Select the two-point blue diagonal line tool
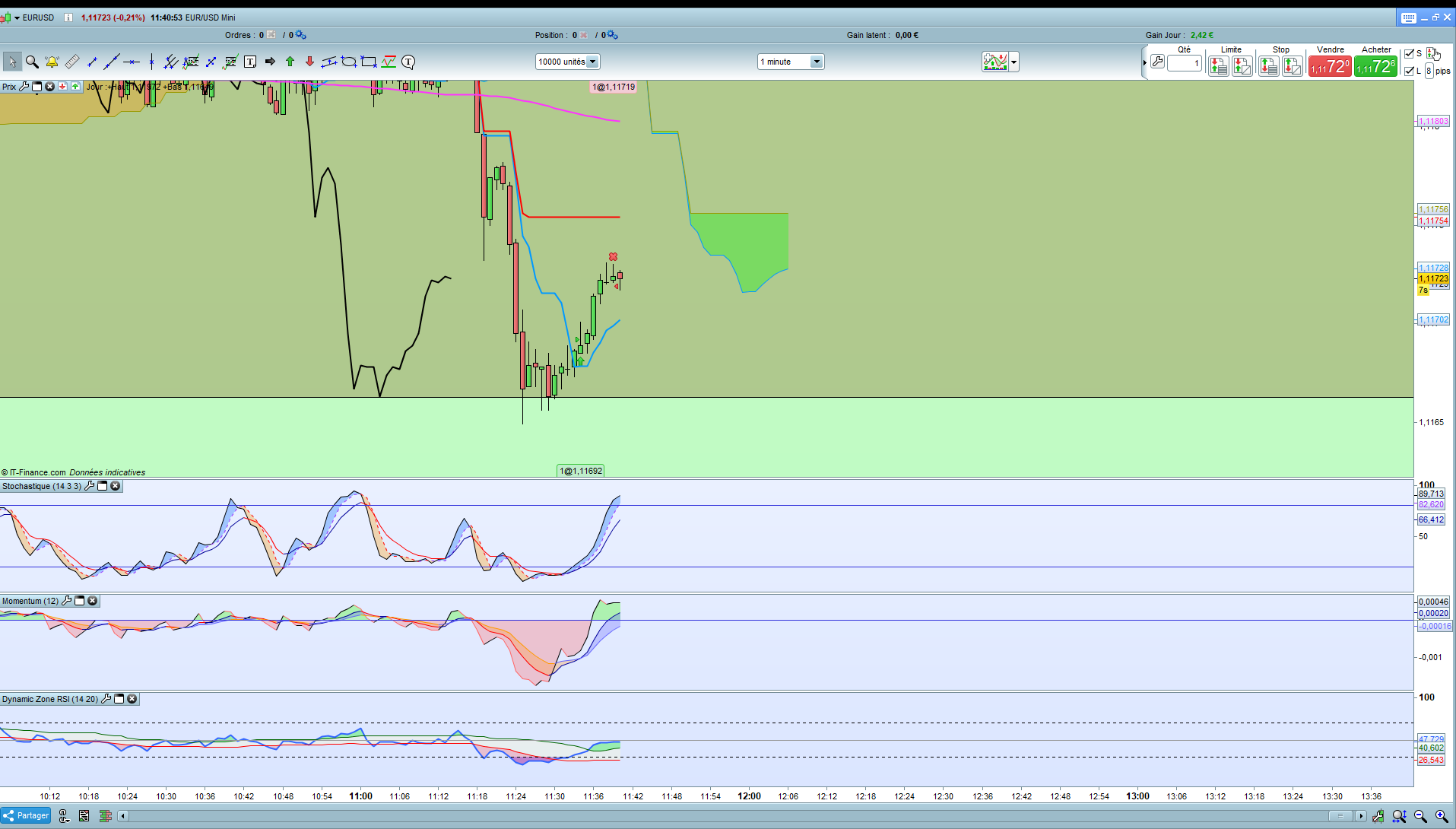Image resolution: width=1456 pixels, height=829 pixels. 211,62
